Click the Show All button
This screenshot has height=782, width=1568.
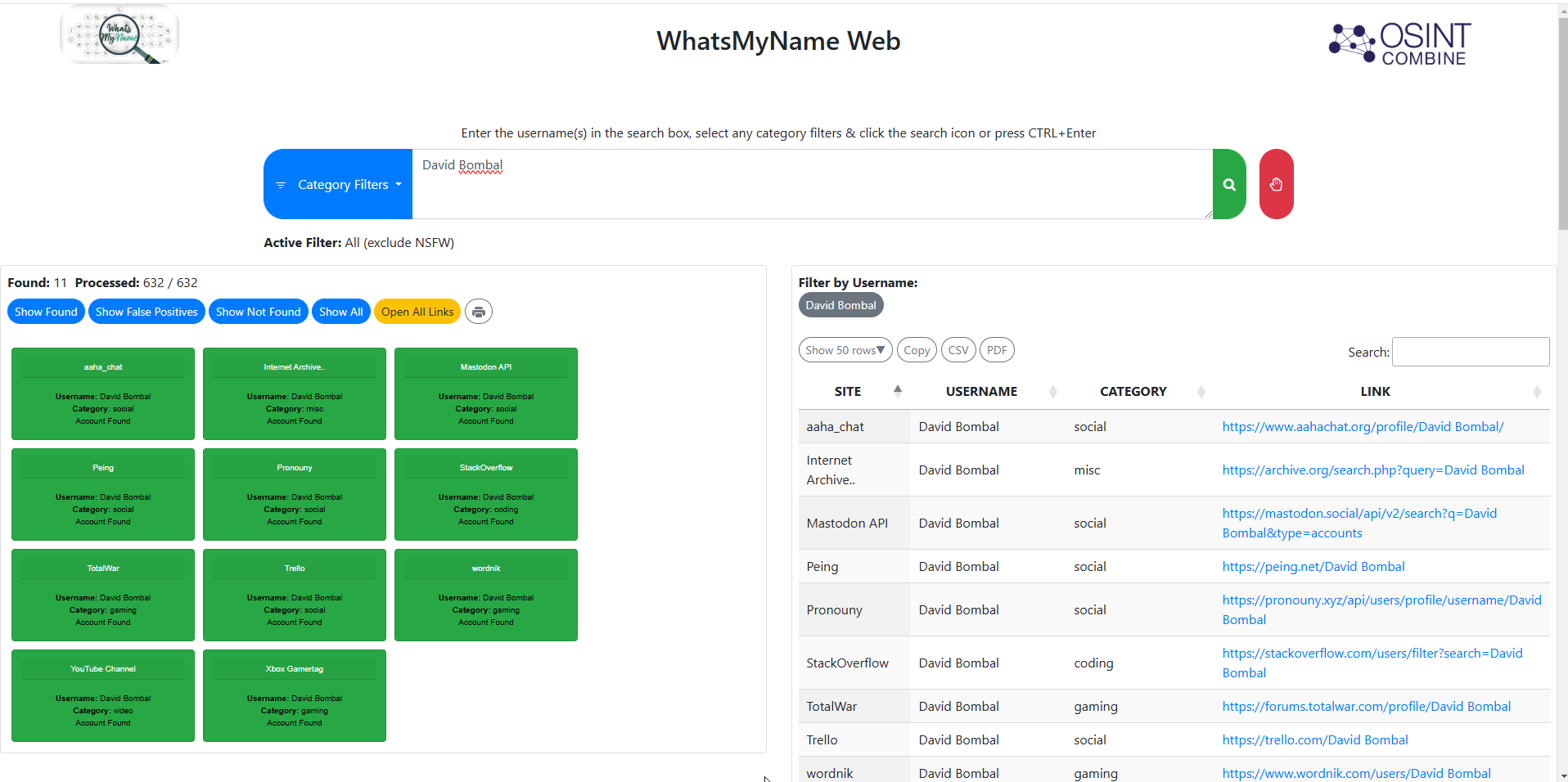click(x=341, y=312)
